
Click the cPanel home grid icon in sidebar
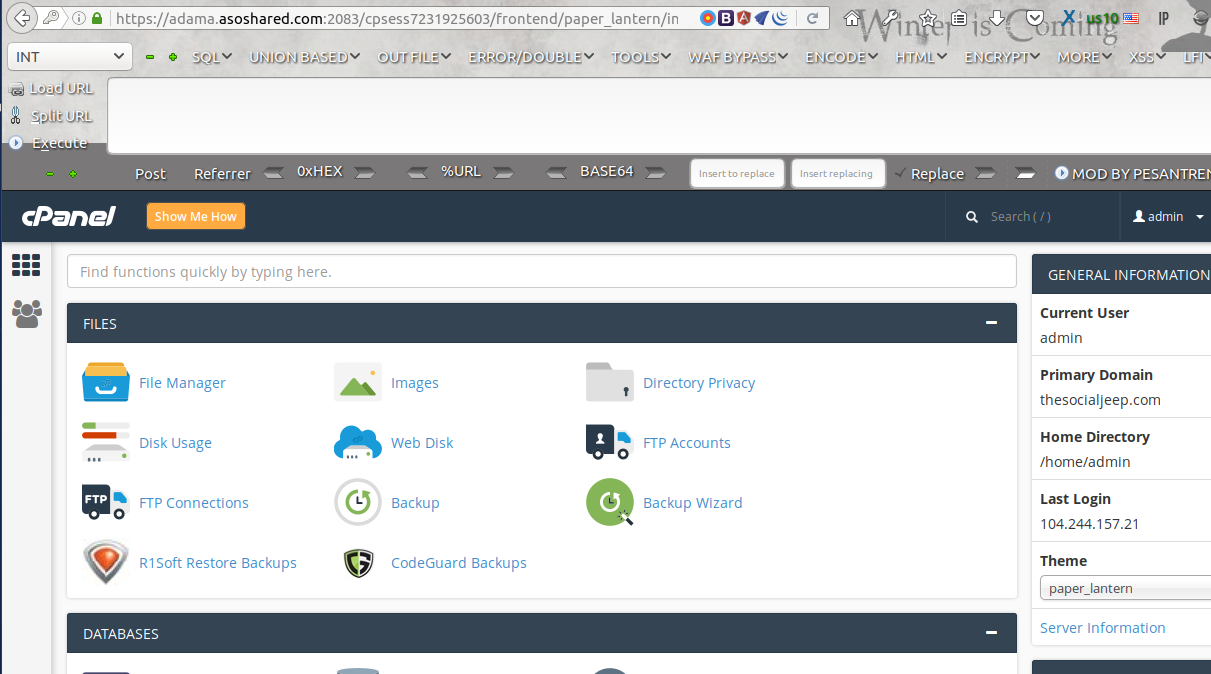coord(26,265)
